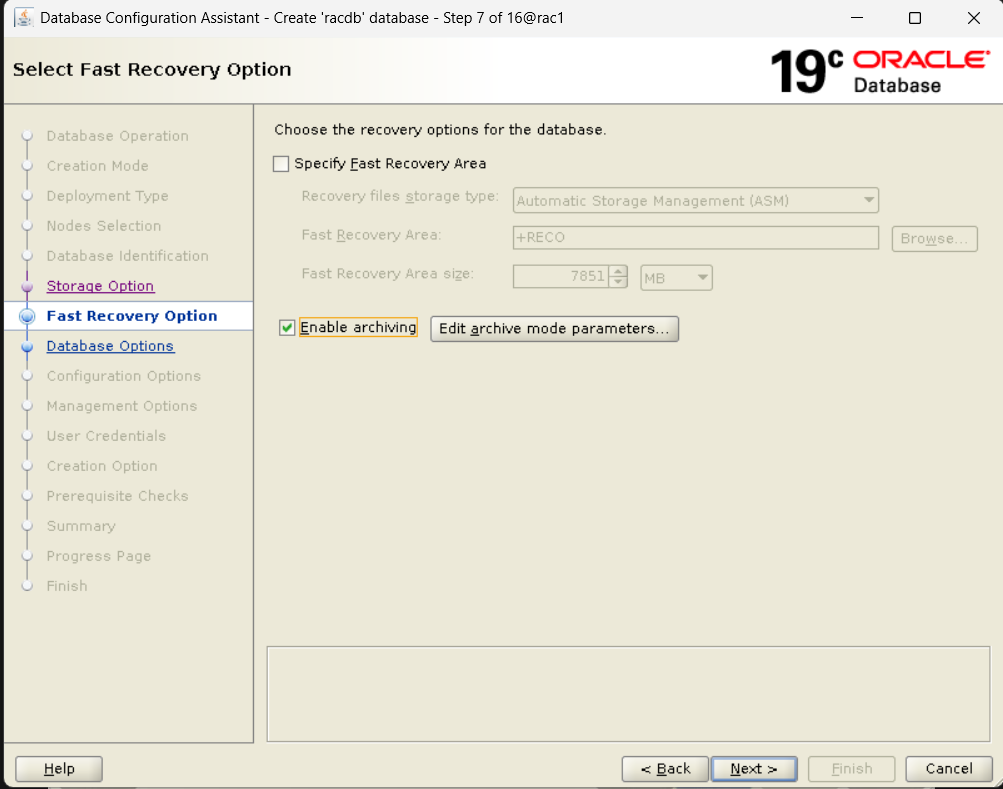Click the Browse button

click(x=934, y=239)
